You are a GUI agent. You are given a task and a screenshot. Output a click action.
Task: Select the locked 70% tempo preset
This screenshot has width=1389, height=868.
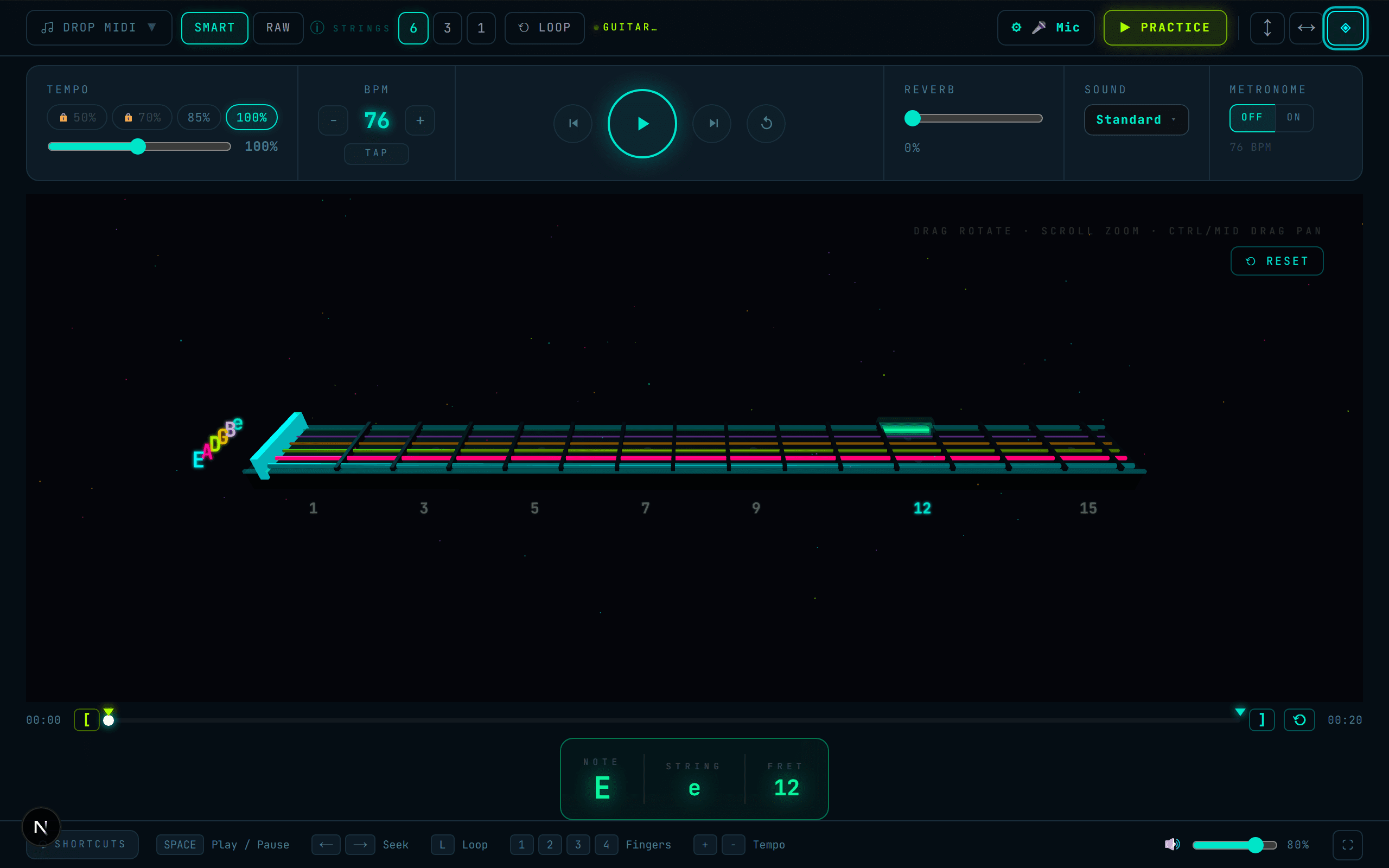point(142,118)
